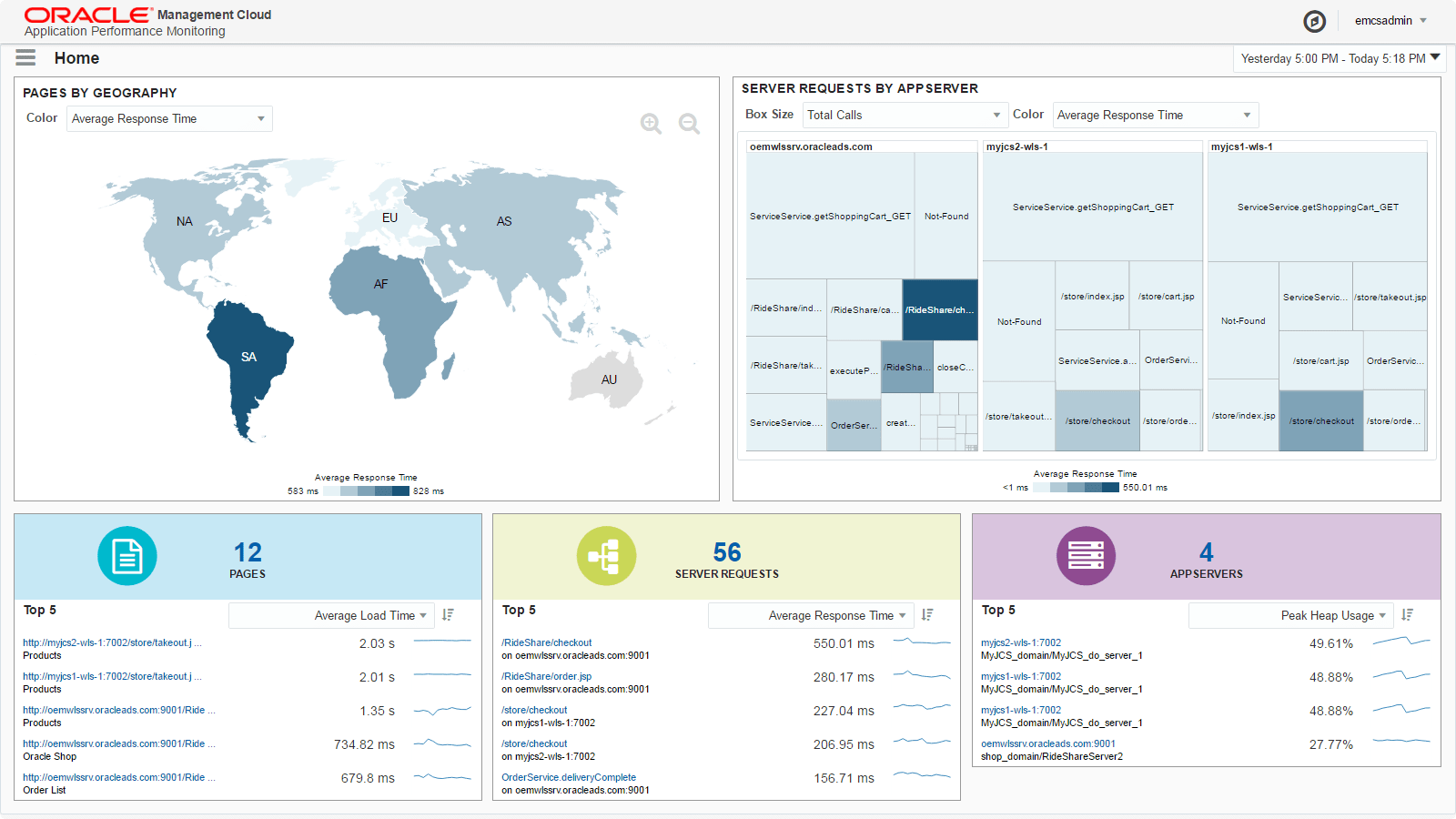Screen dimensions: 1456x819
Task: Open the oemwlssrv.oracleads.com:9001 appserver link
Action: [1048, 743]
